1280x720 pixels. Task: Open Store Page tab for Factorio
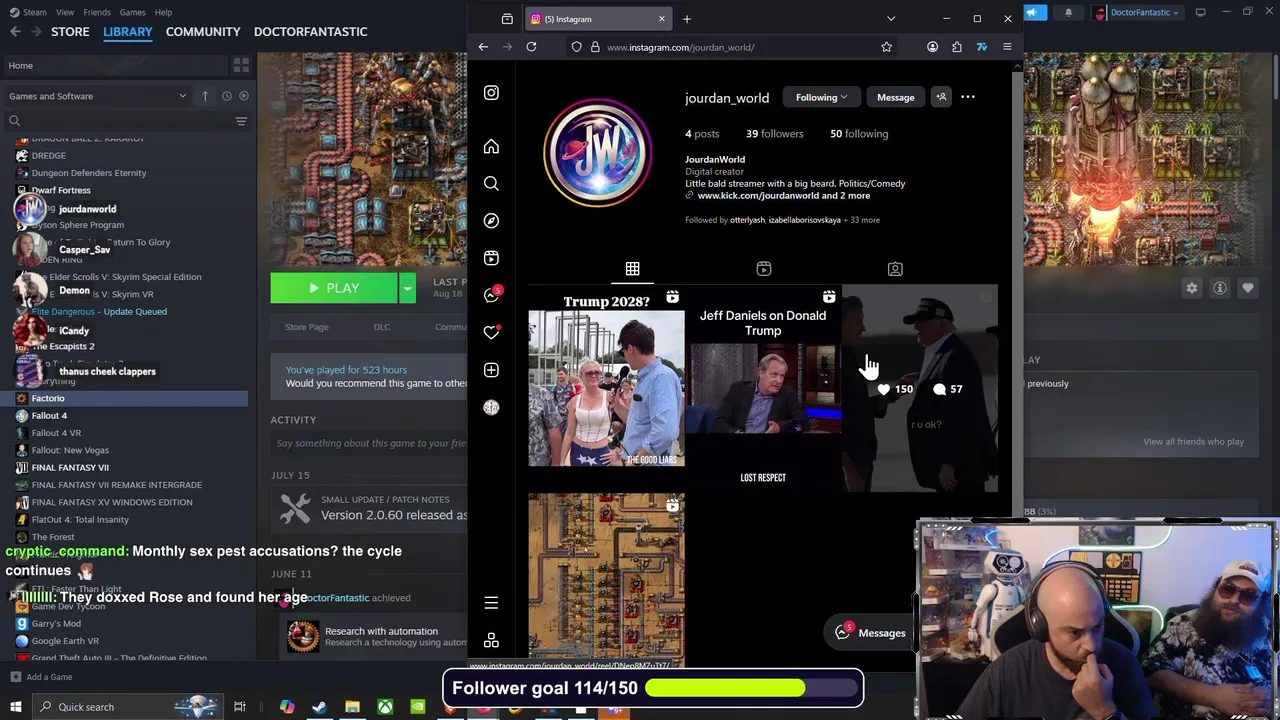pyautogui.click(x=307, y=327)
